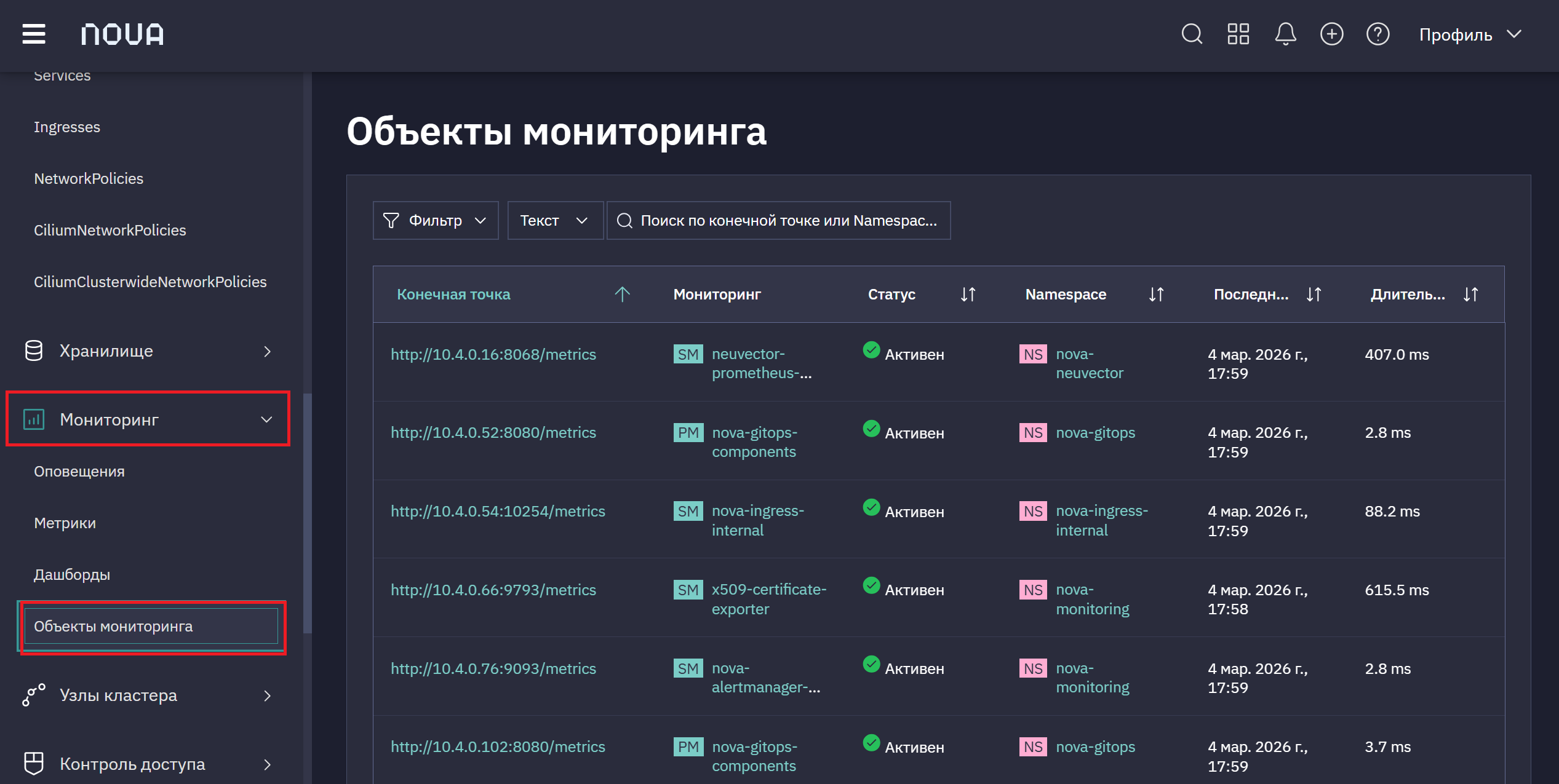The width and height of the screenshot is (1559, 784).
Task: Click duration value 407.0 ms
Action: coord(1397,354)
